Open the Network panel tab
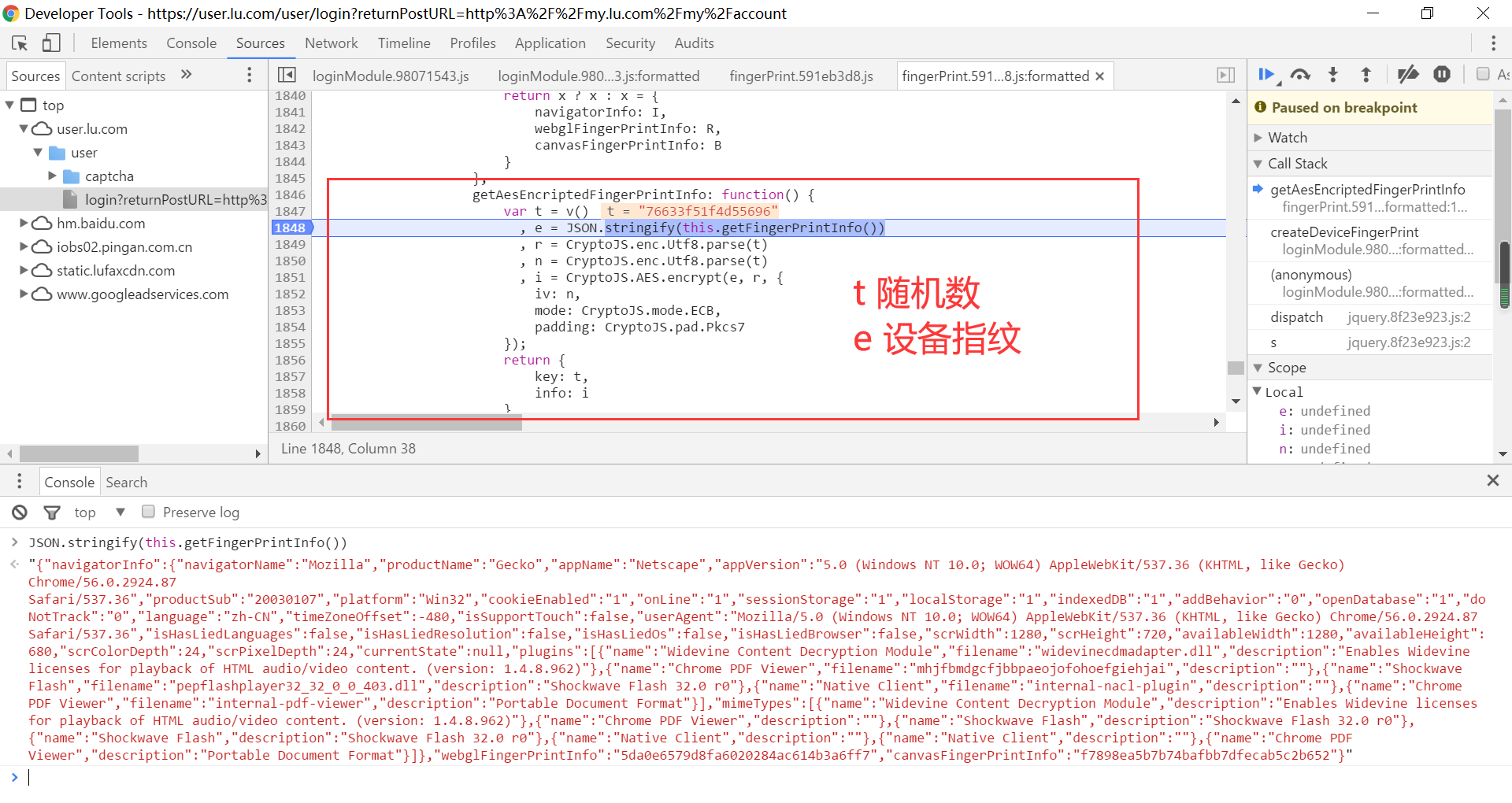Image resolution: width=1512 pixels, height=803 pixels. [x=332, y=43]
